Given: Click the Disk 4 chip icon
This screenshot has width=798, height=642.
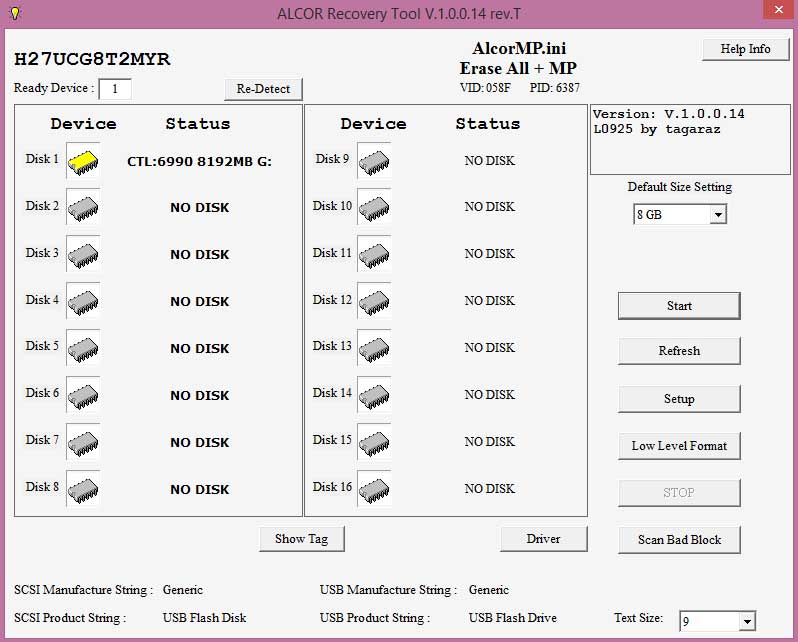Looking at the screenshot, I should (83, 301).
